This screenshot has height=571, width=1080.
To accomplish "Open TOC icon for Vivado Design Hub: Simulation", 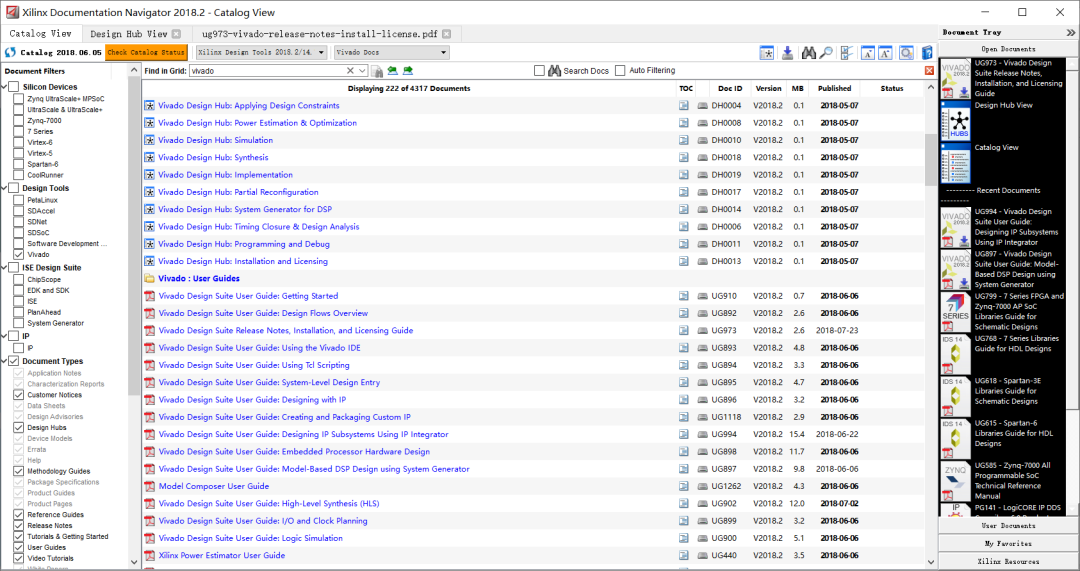I will (x=683, y=140).
